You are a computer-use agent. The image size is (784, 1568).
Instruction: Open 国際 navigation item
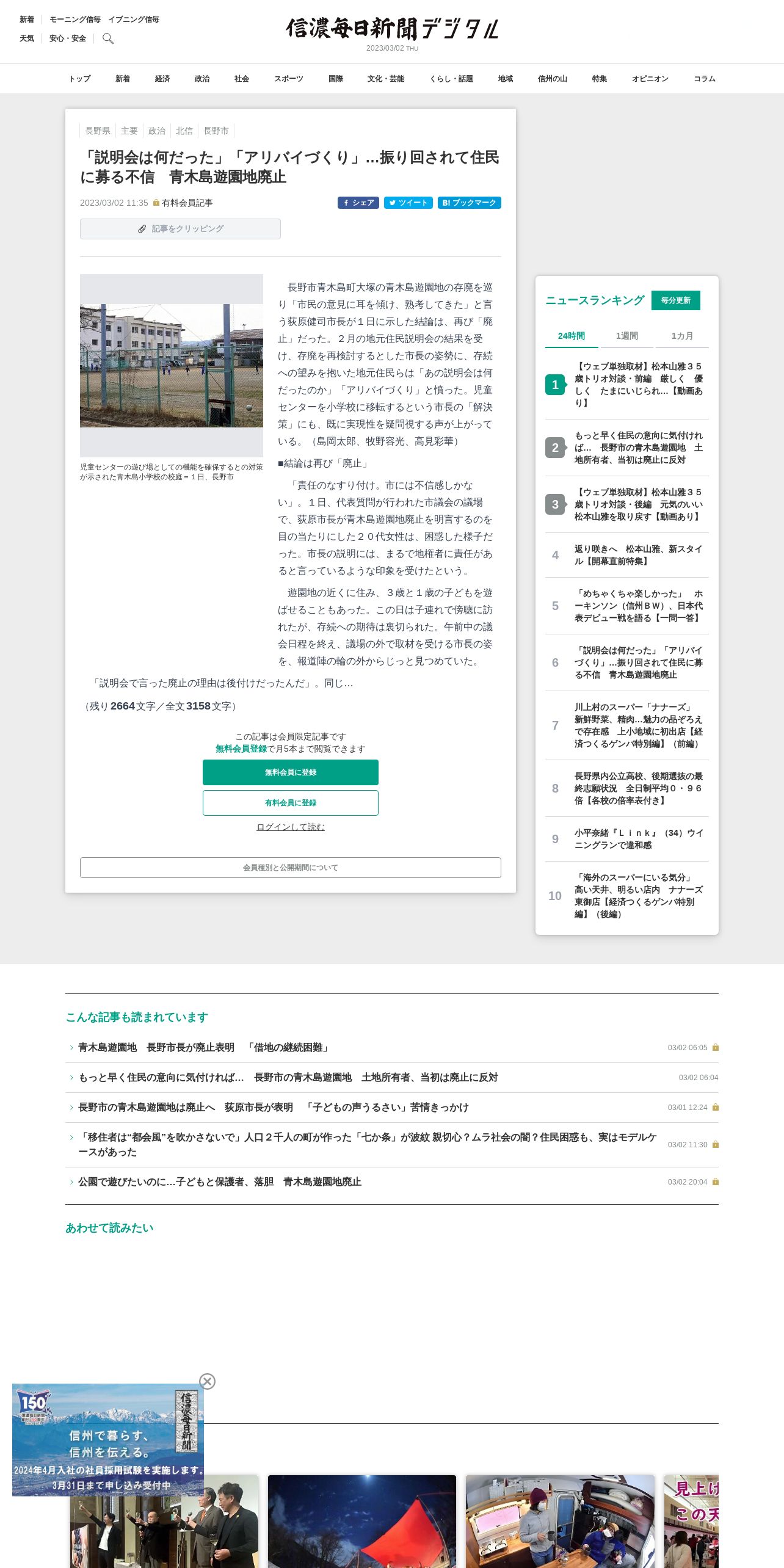point(336,79)
